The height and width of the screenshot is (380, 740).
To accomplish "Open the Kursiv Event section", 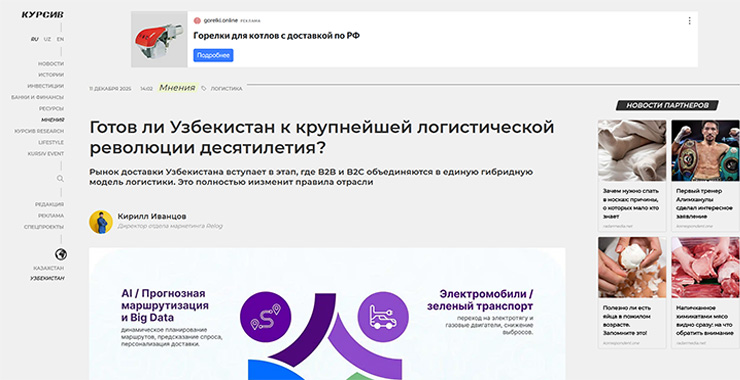I will [x=46, y=154].
